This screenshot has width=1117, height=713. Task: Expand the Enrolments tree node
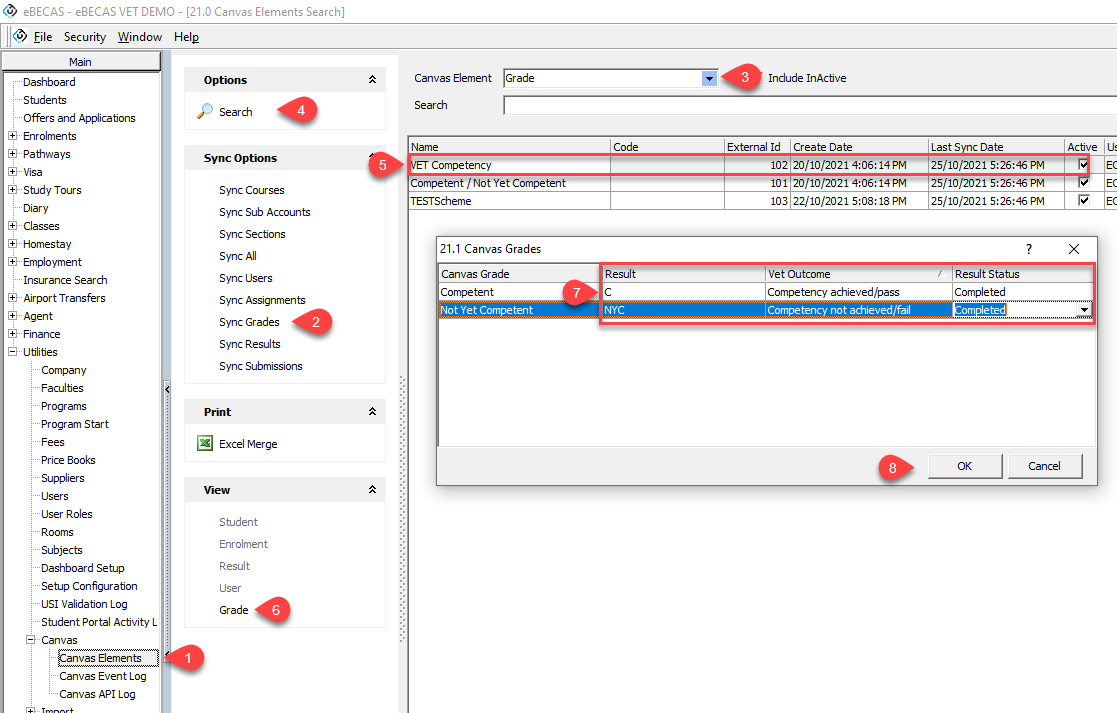(x=12, y=136)
